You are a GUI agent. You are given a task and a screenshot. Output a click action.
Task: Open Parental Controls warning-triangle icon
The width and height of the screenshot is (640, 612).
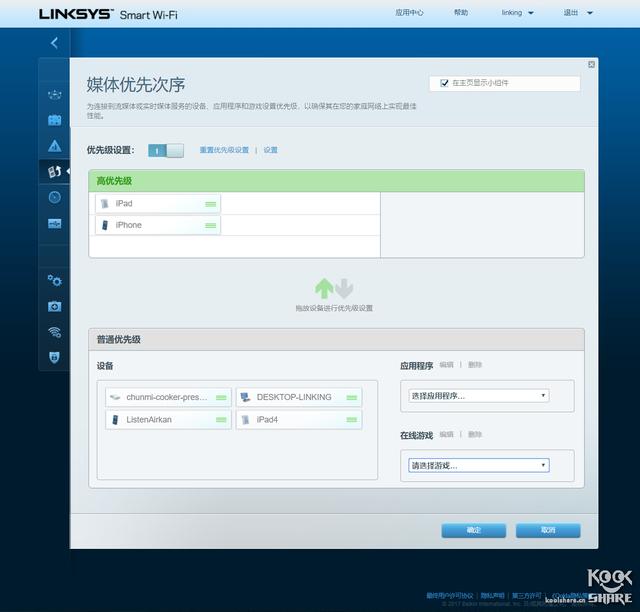click(55, 146)
